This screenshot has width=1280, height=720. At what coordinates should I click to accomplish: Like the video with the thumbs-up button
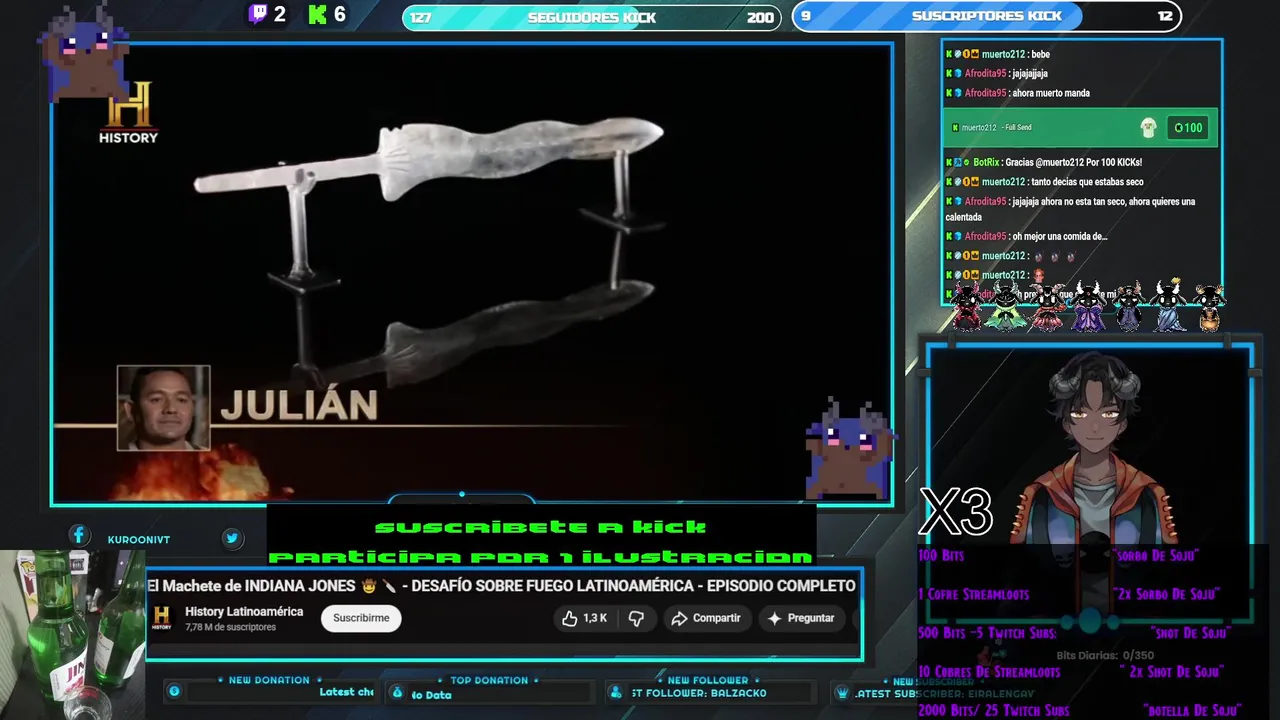click(x=585, y=618)
